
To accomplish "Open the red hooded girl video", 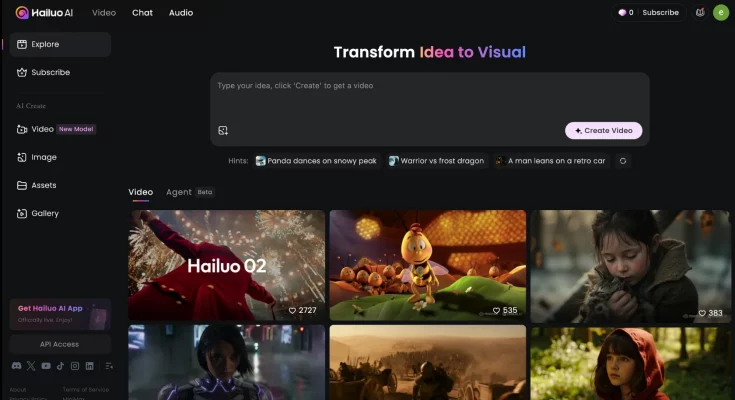I will click(630, 364).
